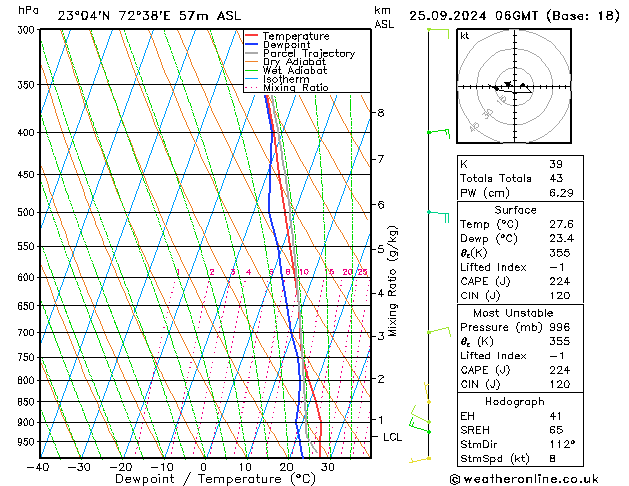Click the yellow surface wind barb
629x486 pixels.
420,460
